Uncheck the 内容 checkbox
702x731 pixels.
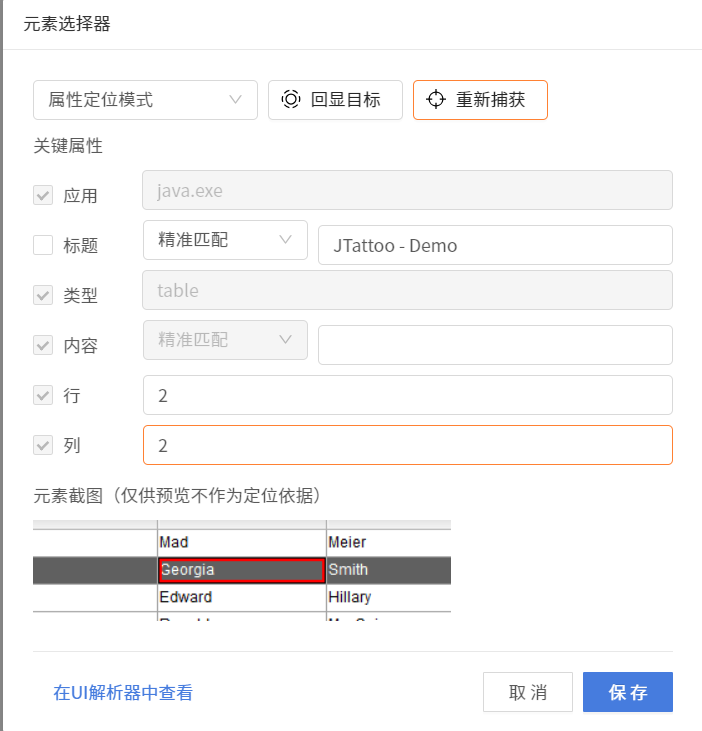tap(43, 345)
